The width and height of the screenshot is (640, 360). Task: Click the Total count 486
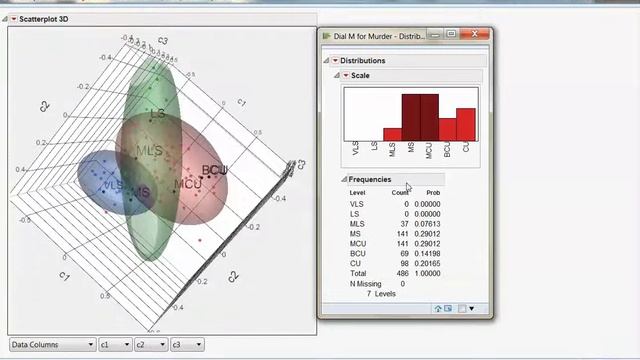tap(402, 273)
